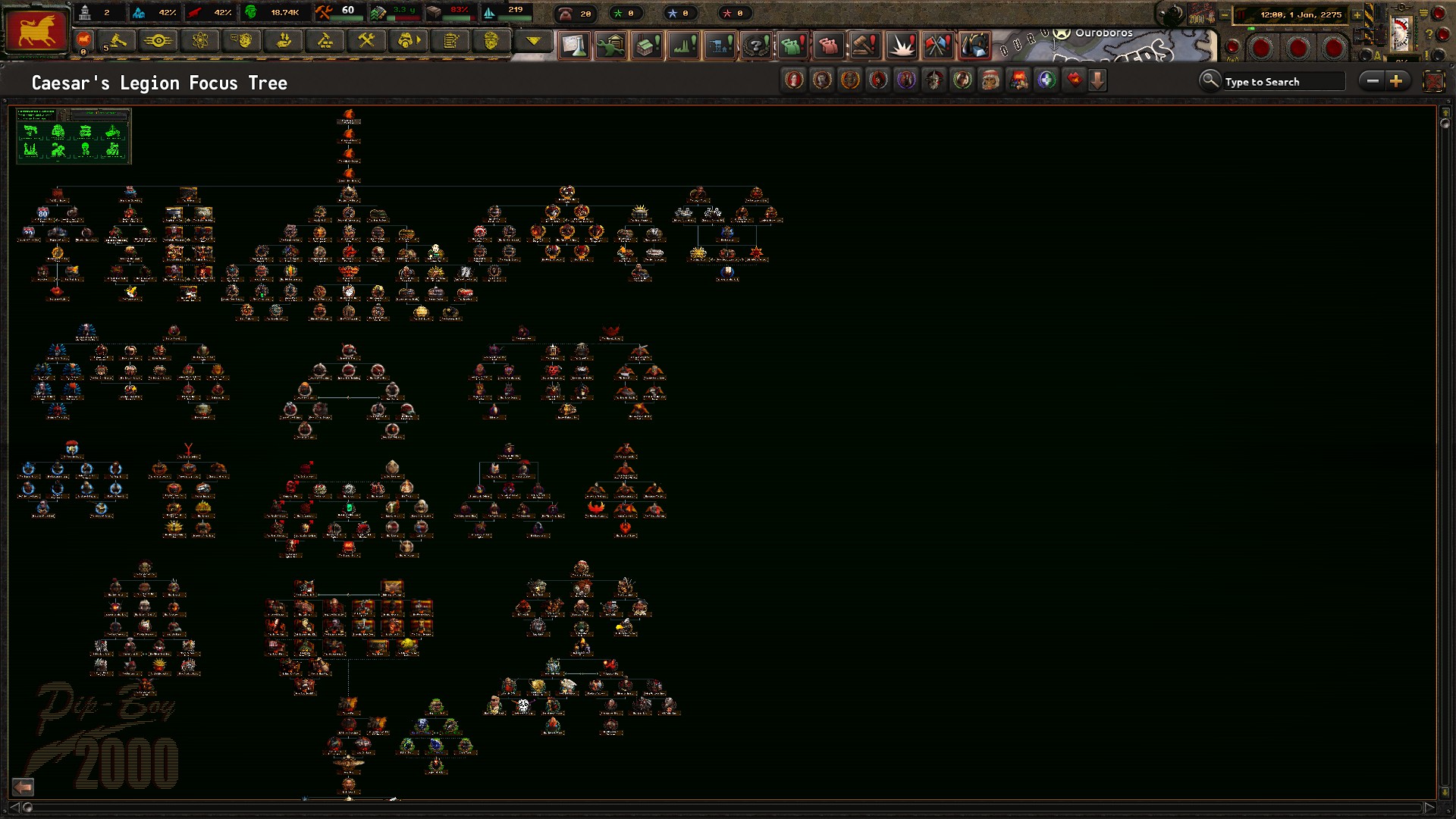
Task: Open the Vault-Tec winged eye menu
Action: (x=158, y=40)
